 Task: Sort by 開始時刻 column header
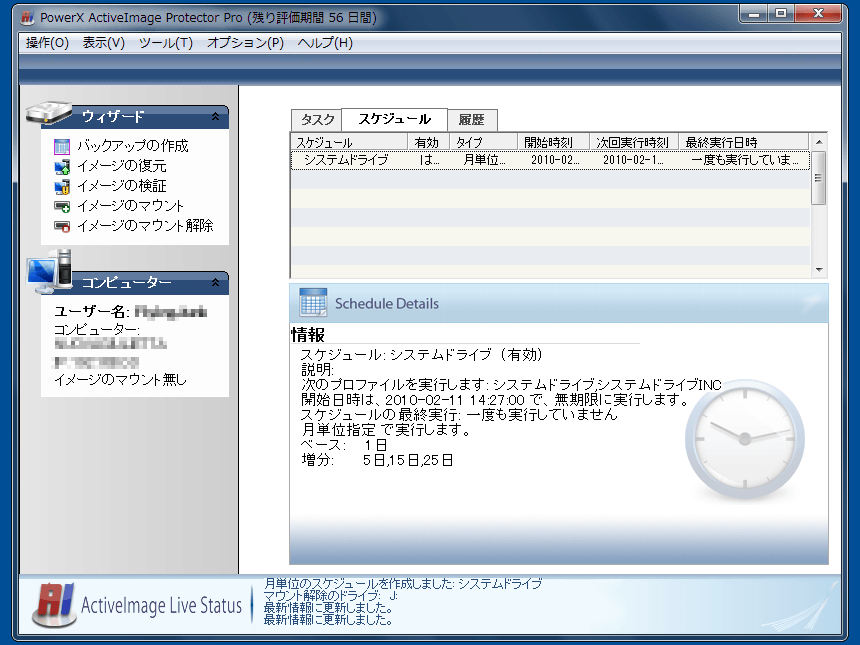tap(553, 143)
